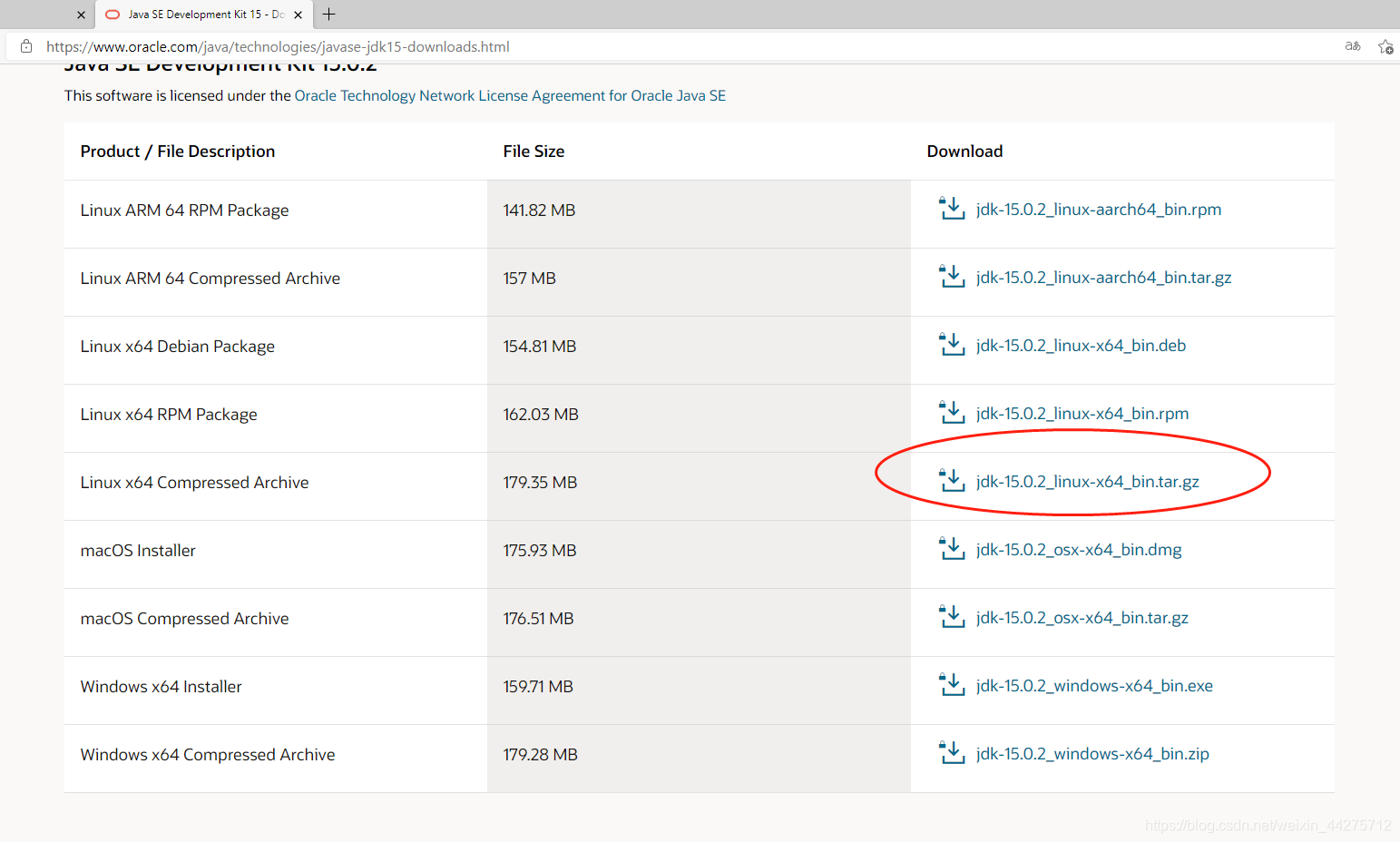
Task: Download jdk-15.0.2_linux-x64_bin.rpm
Action: tap(1082, 414)
